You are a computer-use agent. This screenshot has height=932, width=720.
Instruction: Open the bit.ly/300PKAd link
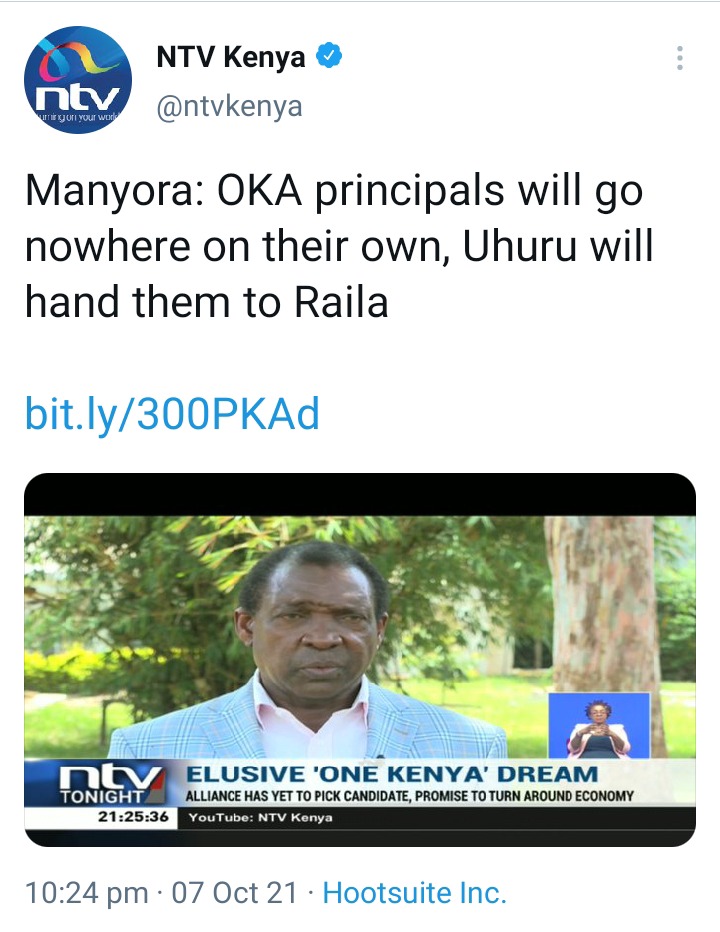[172, 414]
